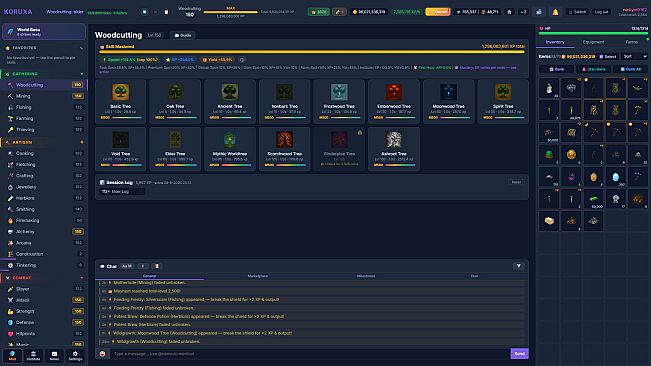Click the HP health bar

coord(593,33)
